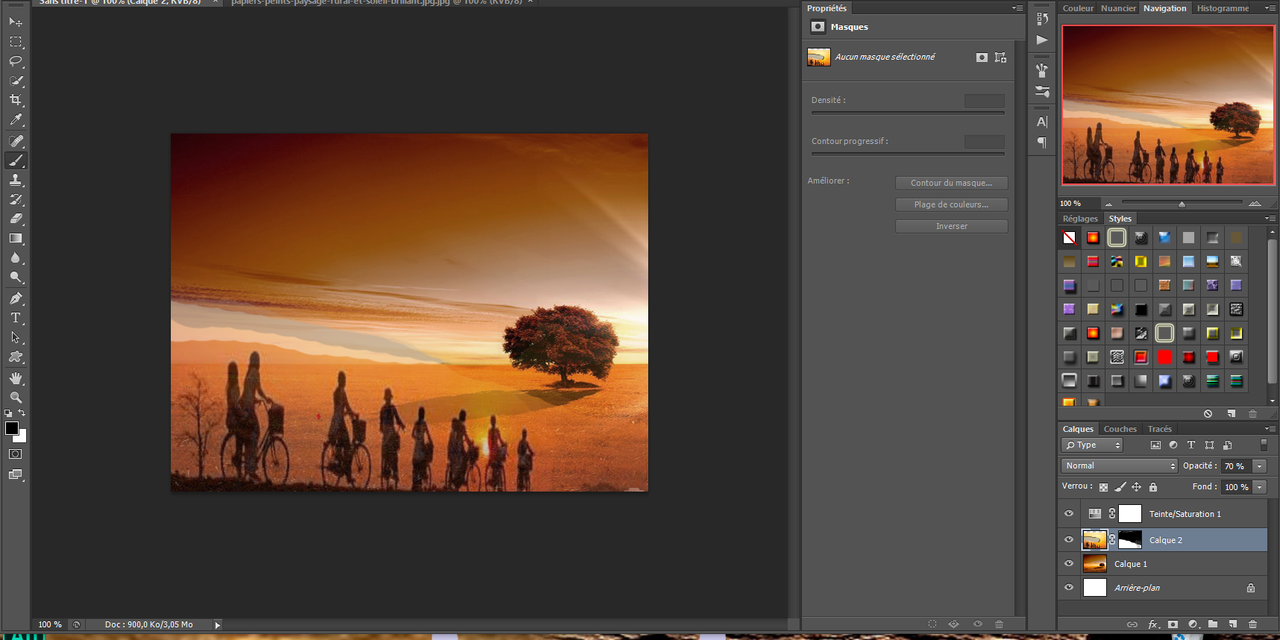The image size is (1280, 640).
Task: Click the Inverser button
Action: [951, 226]
